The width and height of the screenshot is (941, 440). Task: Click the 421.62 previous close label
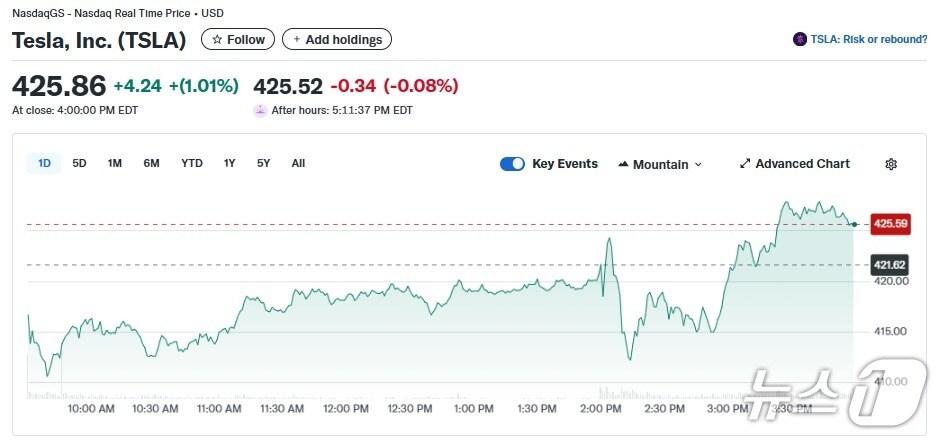890,264
